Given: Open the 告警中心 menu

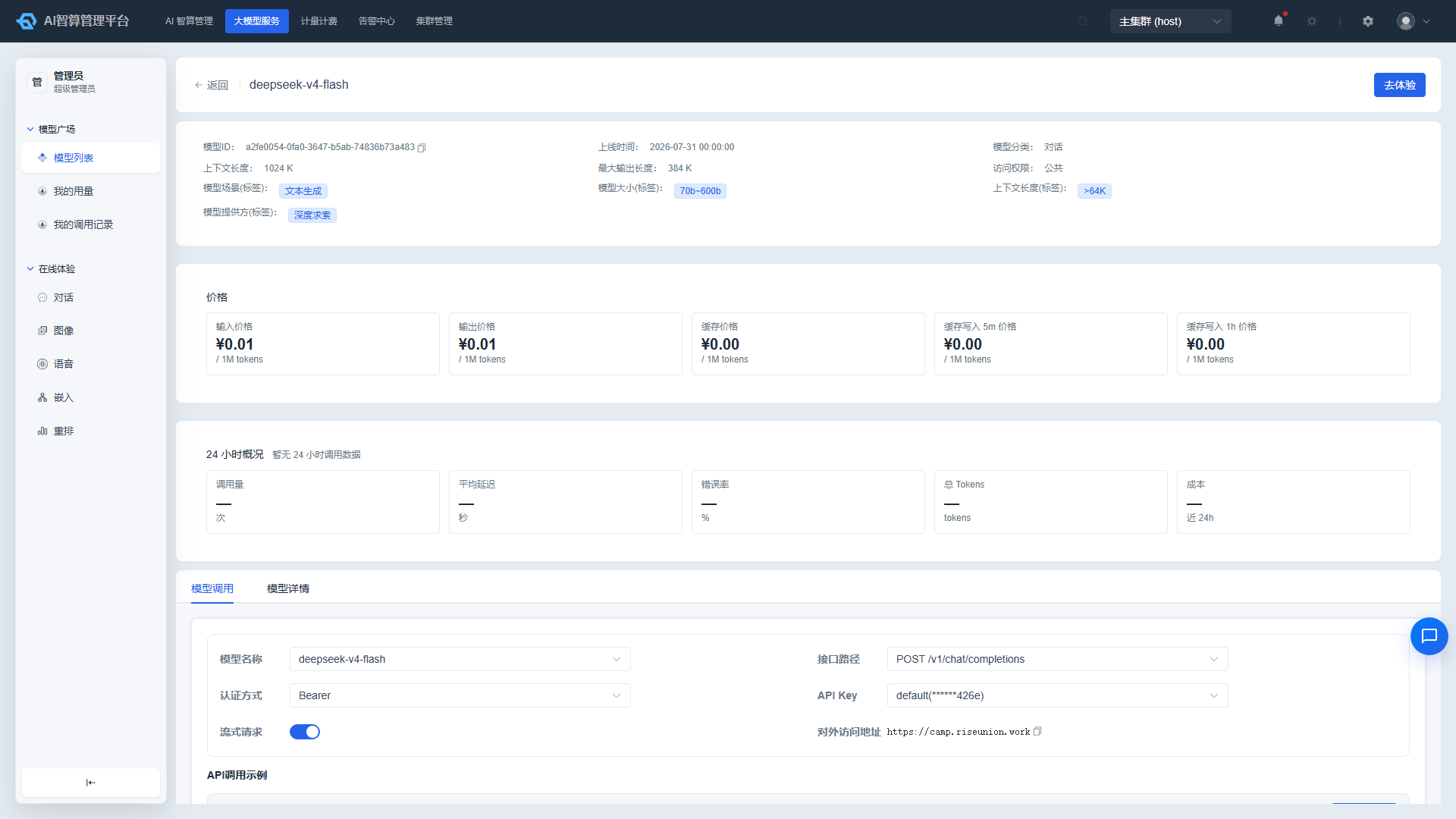Looking at the screenshot, I should [x=377, y=21].
